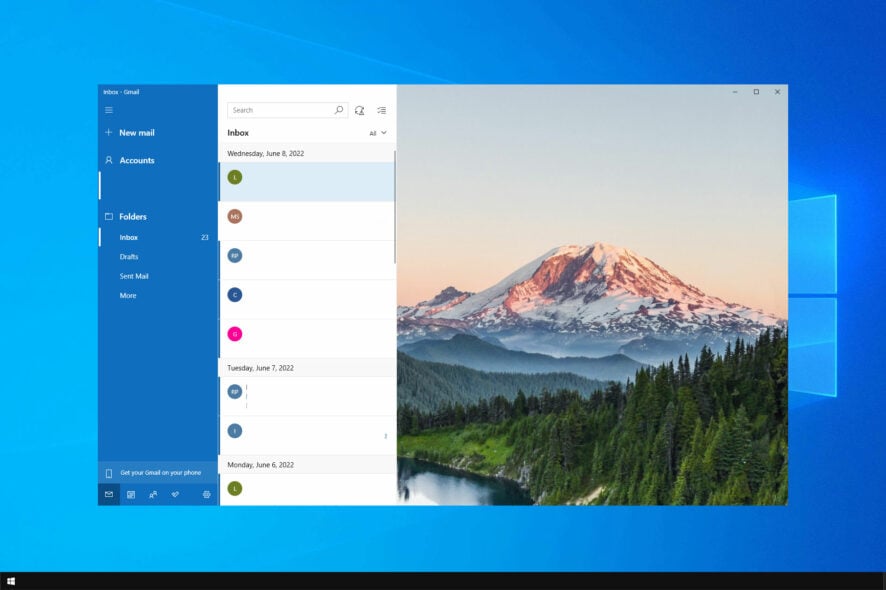886x590 pixels.
Task: Collapse the navigation pane with the hamburger icon
Action: click(108, 110)
